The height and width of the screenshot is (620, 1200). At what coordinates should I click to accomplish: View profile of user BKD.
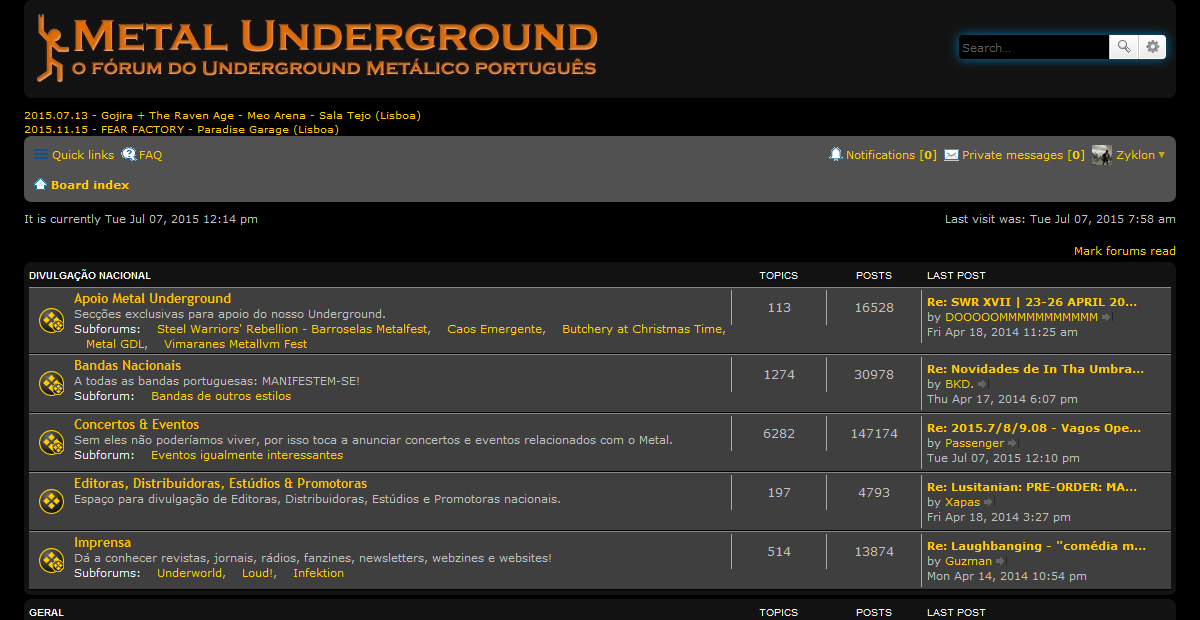tap(959, 384)
